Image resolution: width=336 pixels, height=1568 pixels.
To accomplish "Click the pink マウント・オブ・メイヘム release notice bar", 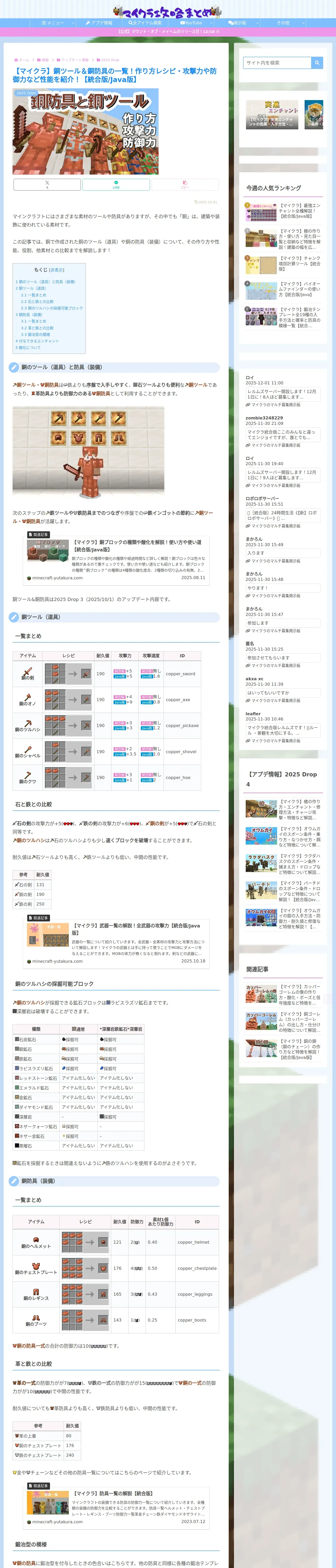I will point(168,31).
